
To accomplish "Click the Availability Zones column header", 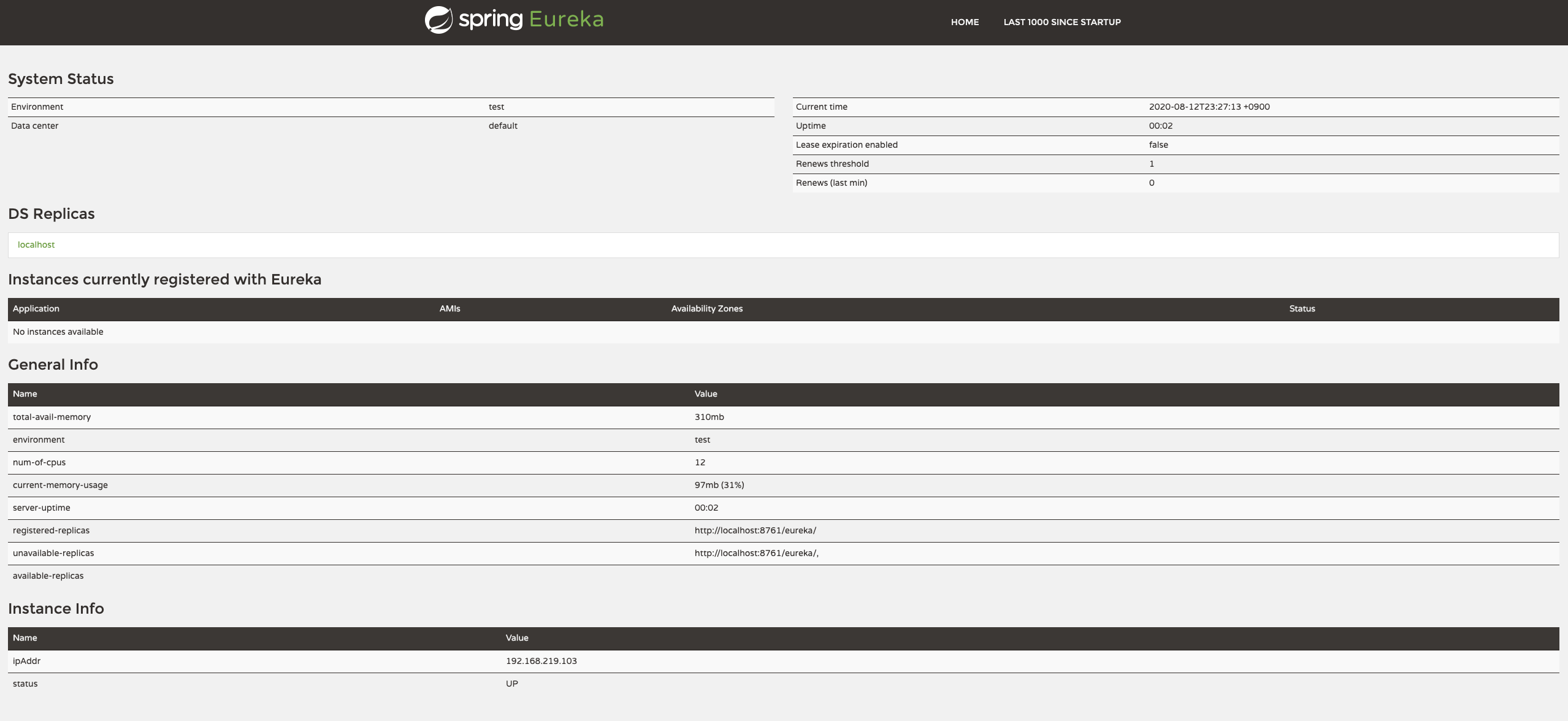I will point(706,309).
